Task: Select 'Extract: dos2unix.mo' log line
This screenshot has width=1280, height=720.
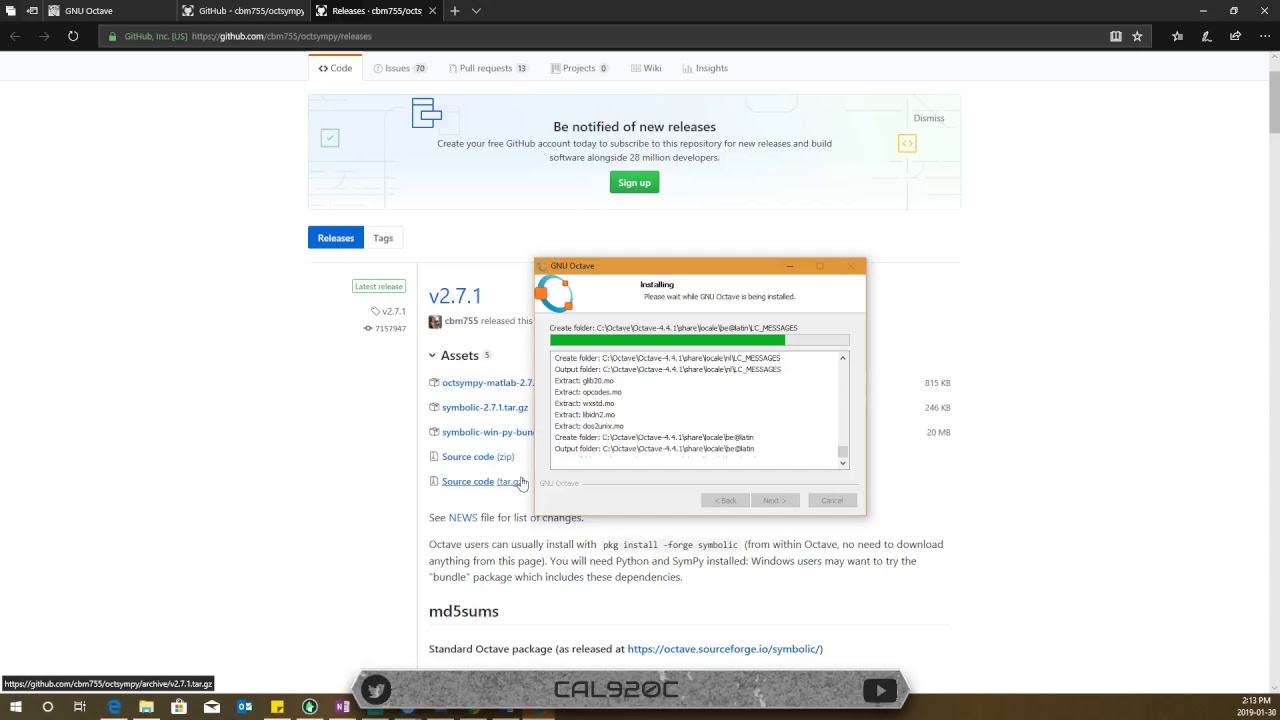Action: tap(589, 426)
